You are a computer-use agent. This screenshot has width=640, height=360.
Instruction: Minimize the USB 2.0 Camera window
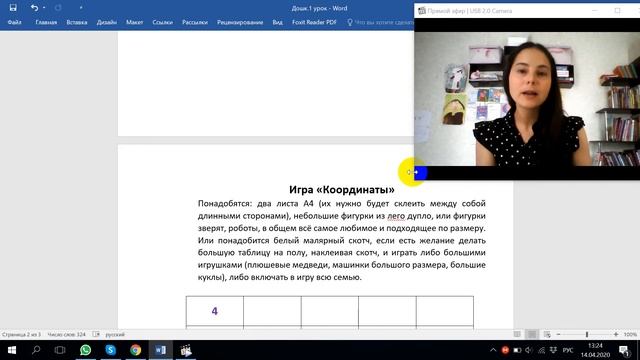pyautogui.click(x=594, y=11)
